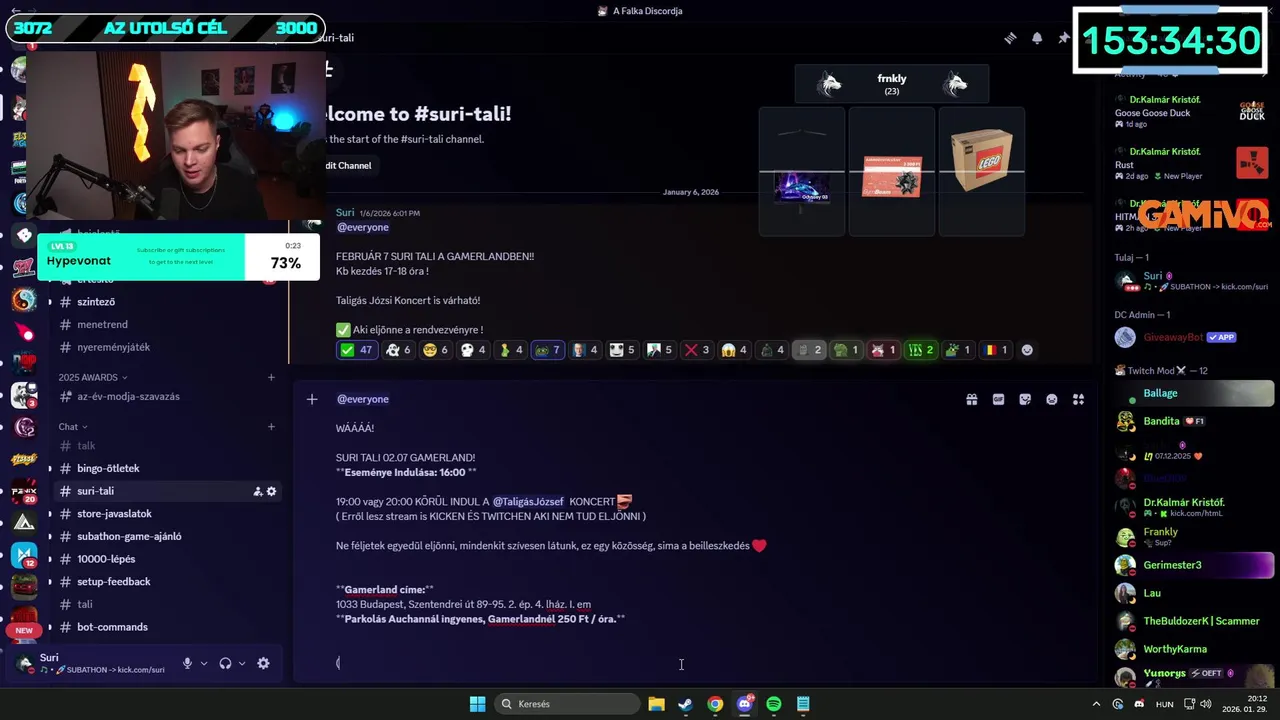The width and height of the screenshot is (1280, 720).
Task: Open the Windows Start menu
Action: (478, 704)
